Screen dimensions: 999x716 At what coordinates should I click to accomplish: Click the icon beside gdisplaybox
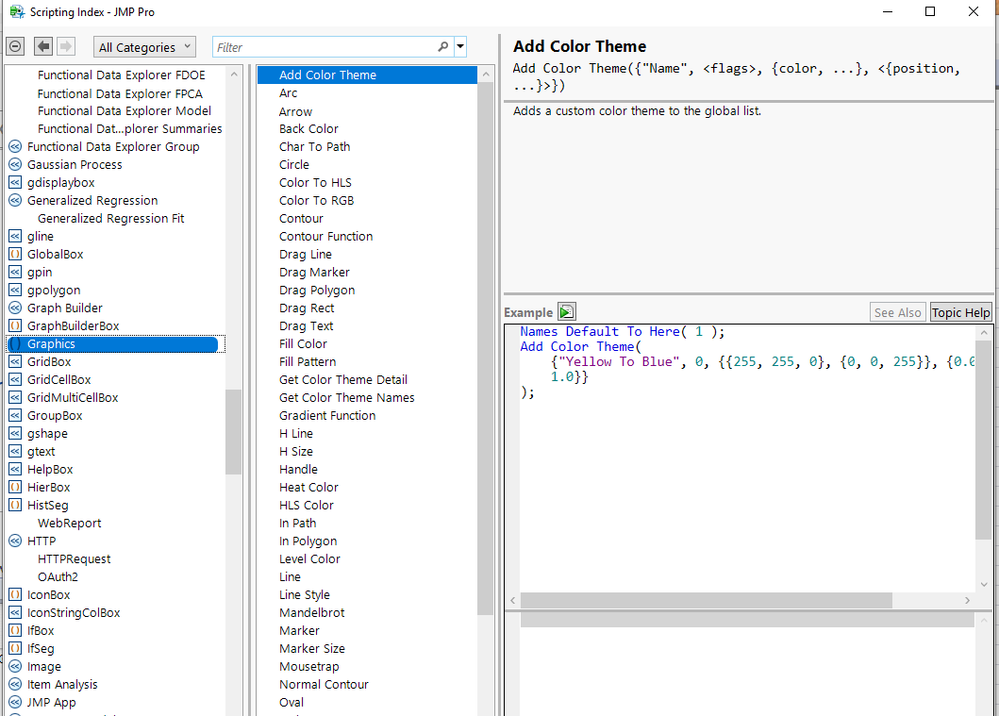pos(15,182)
